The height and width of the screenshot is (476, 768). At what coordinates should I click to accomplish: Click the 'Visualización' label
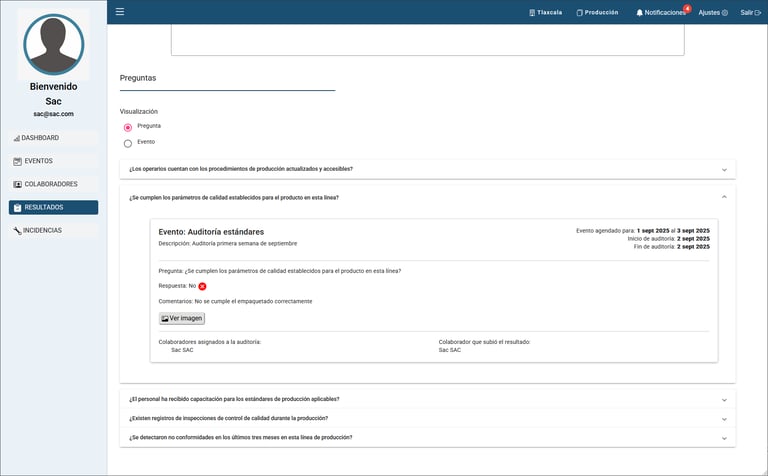coord(139,112)
